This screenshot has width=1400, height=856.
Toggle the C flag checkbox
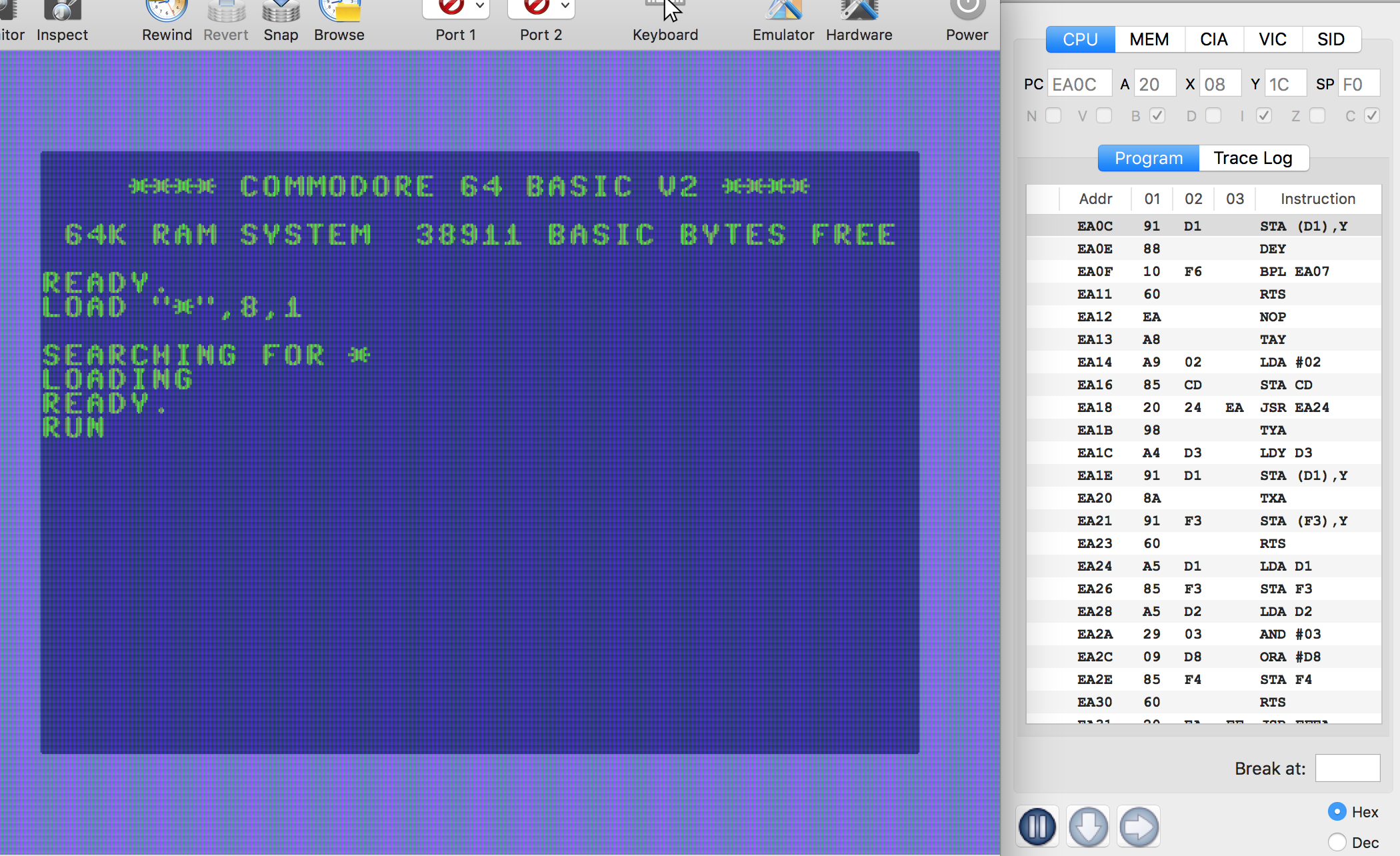coord(1372,116)
